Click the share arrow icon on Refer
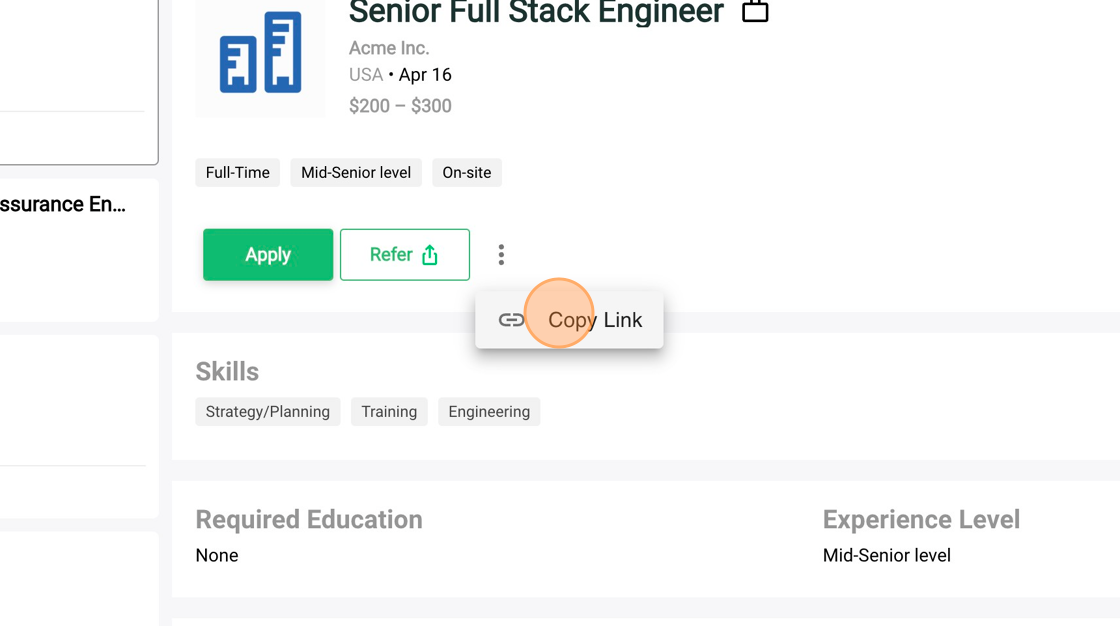This screenshot has height=626, width=1120. tap(429, 254)
